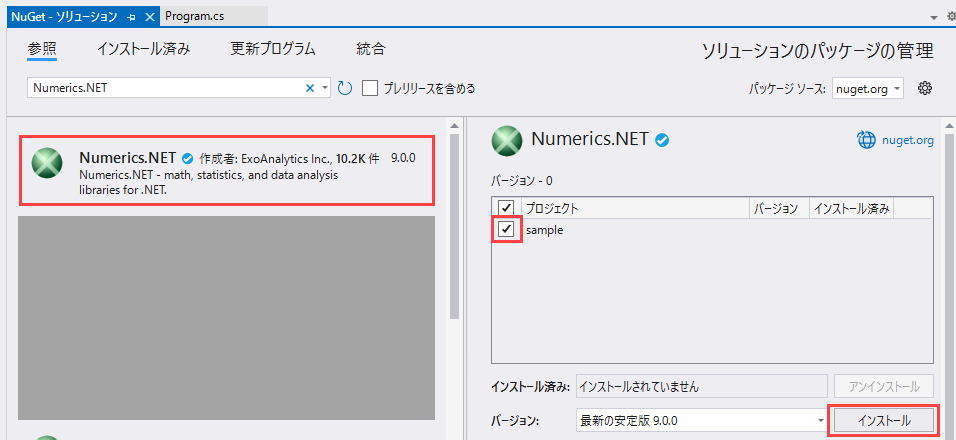Switch to インストール済み tab
This screenshot has height=440, width=956.
(x=143, y=49)
